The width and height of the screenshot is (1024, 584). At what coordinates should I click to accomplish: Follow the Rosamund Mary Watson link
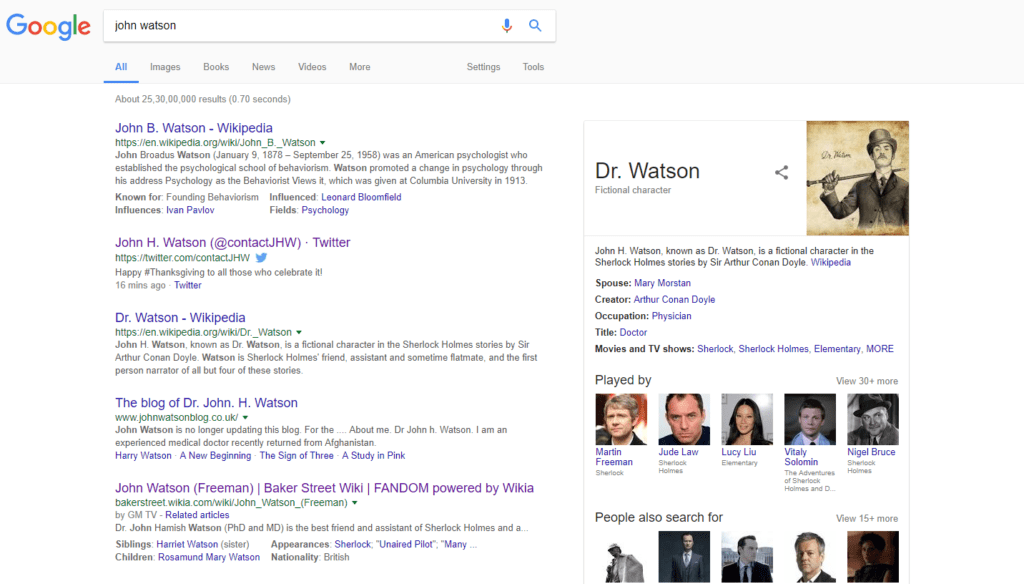click(209, 558)
